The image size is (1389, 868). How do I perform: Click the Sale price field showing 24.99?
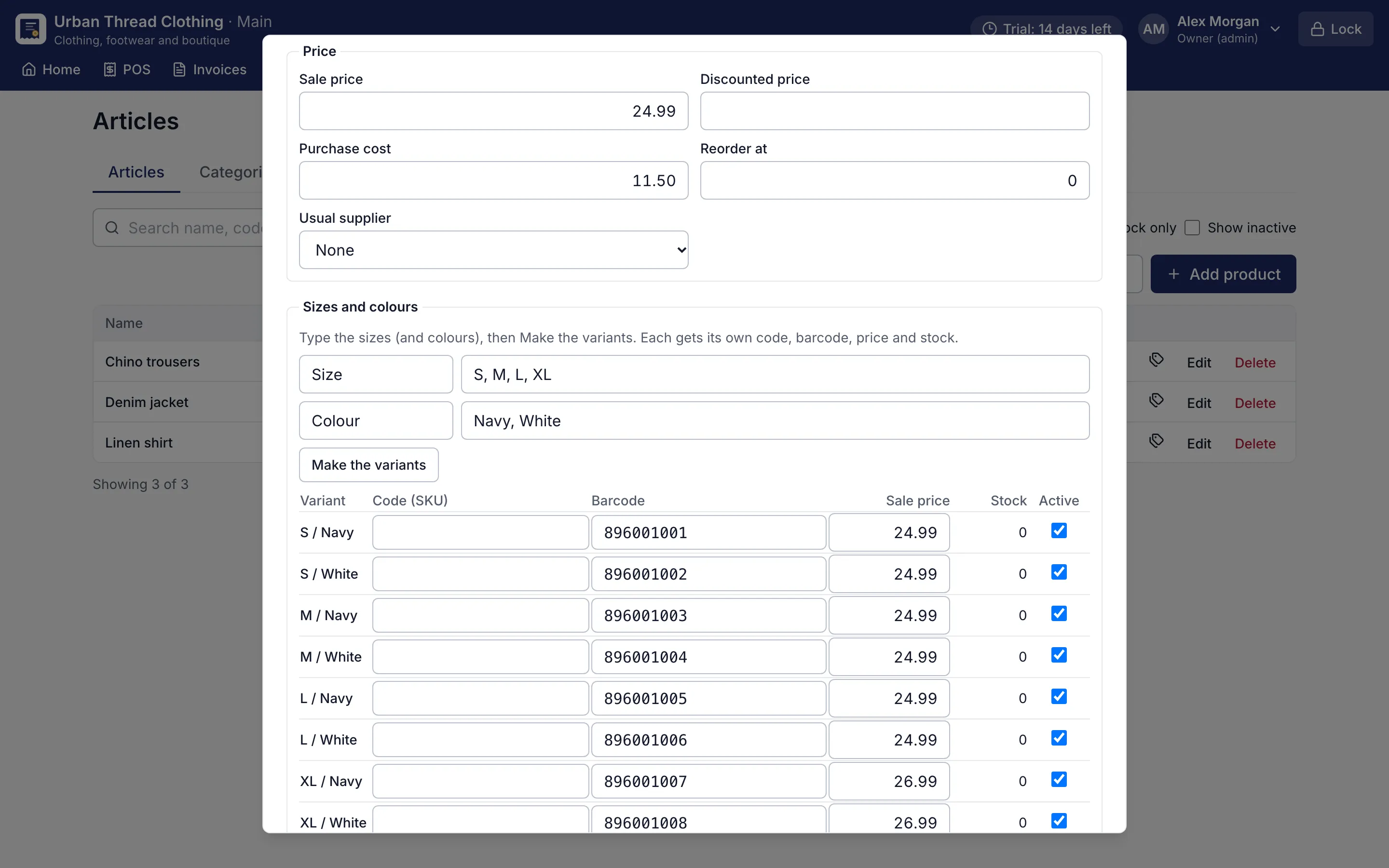point(493,111)
